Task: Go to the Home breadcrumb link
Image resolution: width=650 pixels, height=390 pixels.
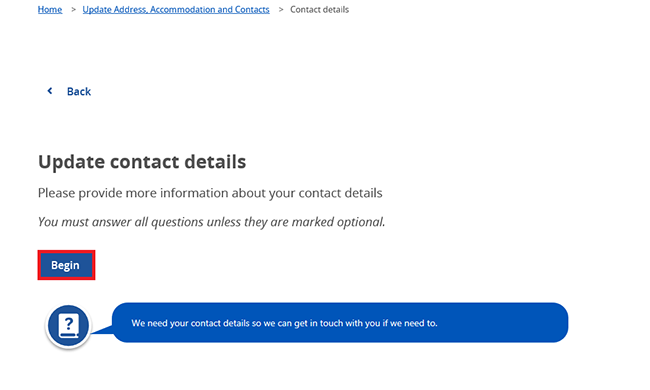Action: click(50, 9)
